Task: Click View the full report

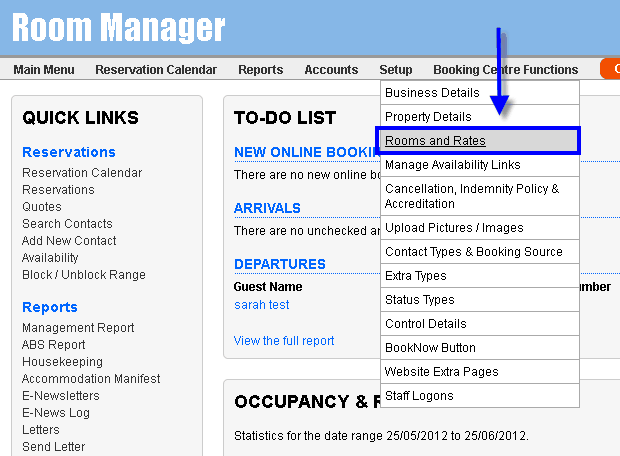Action: [284, 341]
